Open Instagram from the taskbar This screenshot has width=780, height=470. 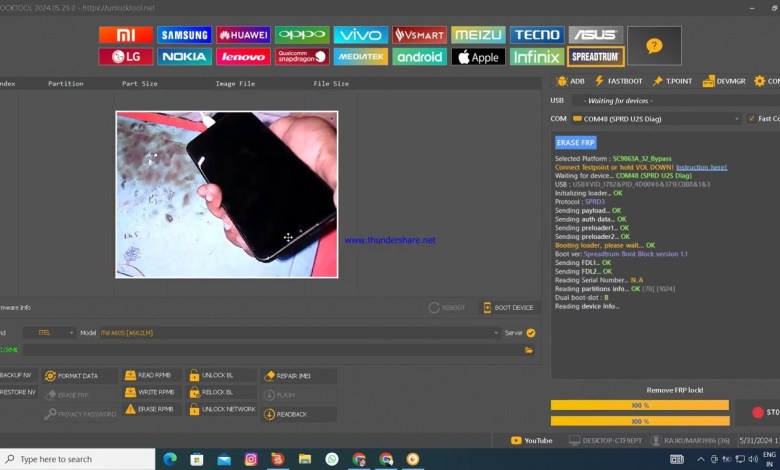[x=251, y=459]
